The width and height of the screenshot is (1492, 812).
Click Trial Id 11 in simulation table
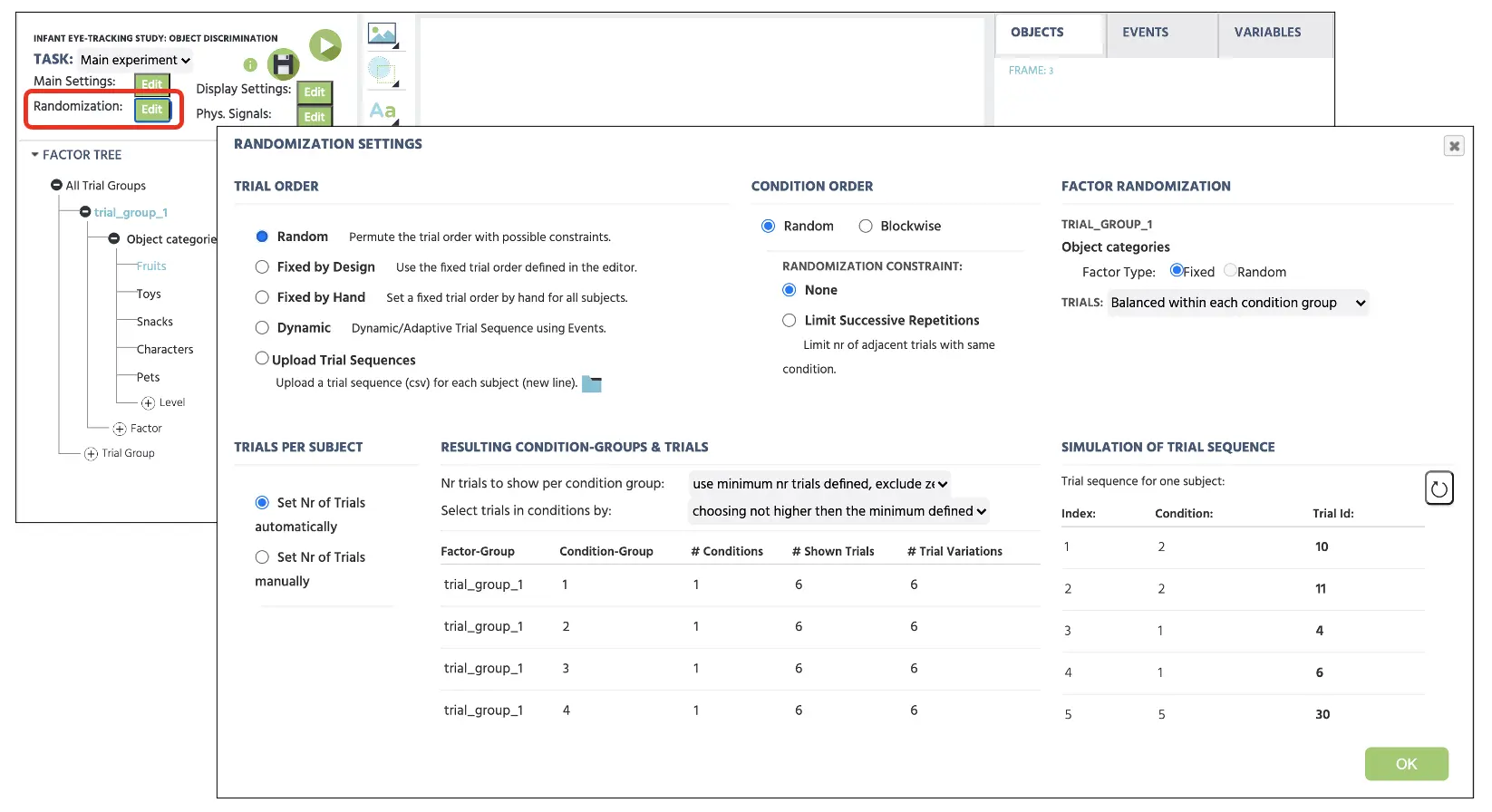pyautogui.click(x=1321, y=588)
